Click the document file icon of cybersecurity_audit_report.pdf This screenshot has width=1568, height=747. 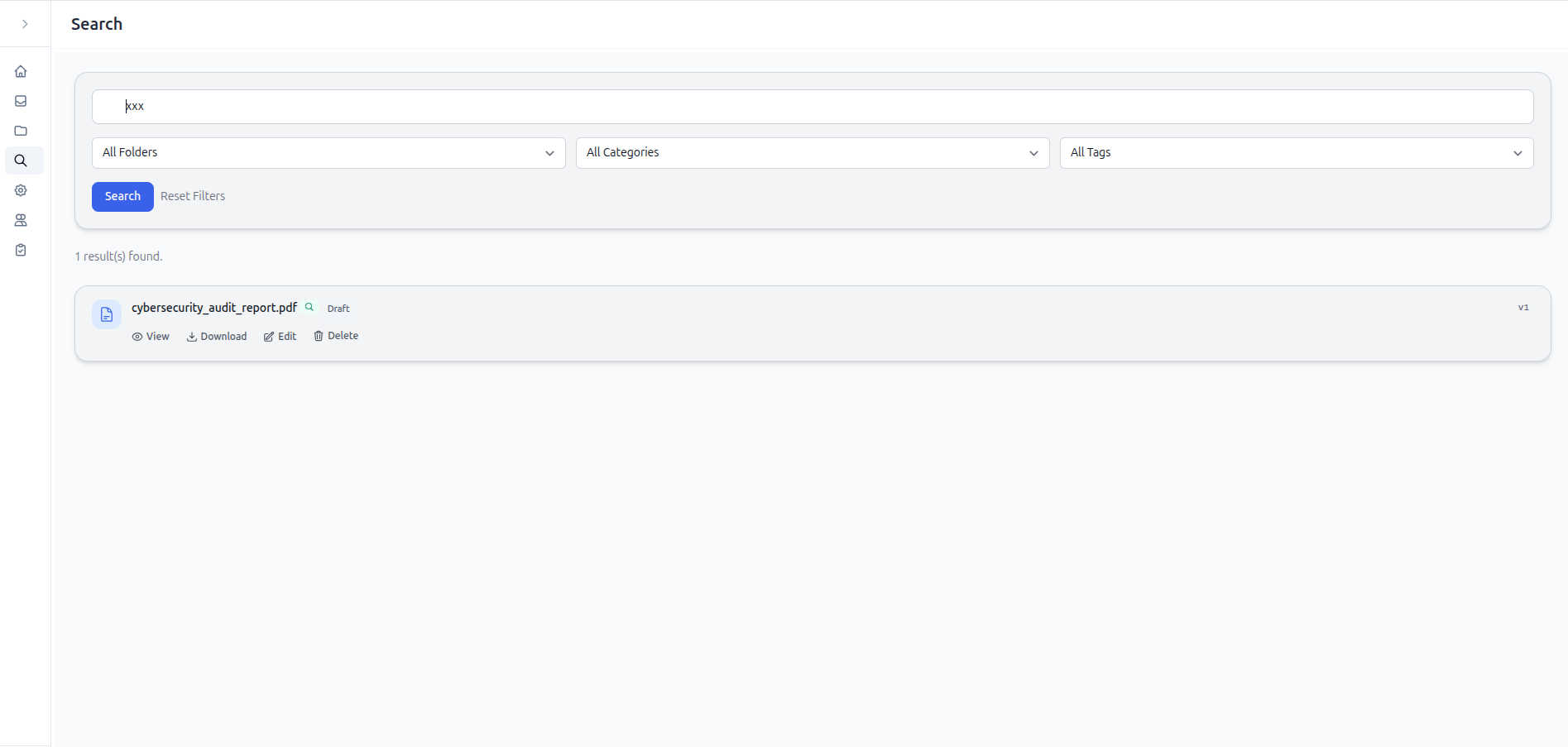107,314
